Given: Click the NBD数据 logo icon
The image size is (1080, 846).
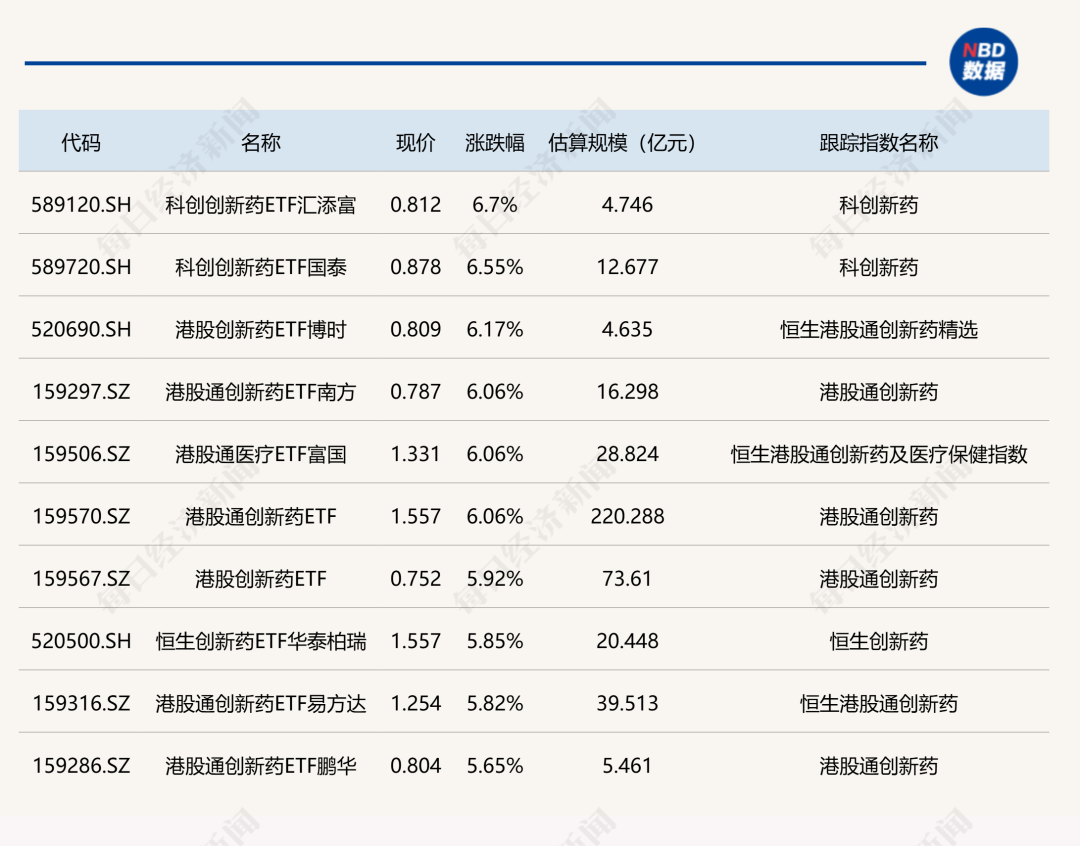Looking at the screenshot, I should point(982,62).
